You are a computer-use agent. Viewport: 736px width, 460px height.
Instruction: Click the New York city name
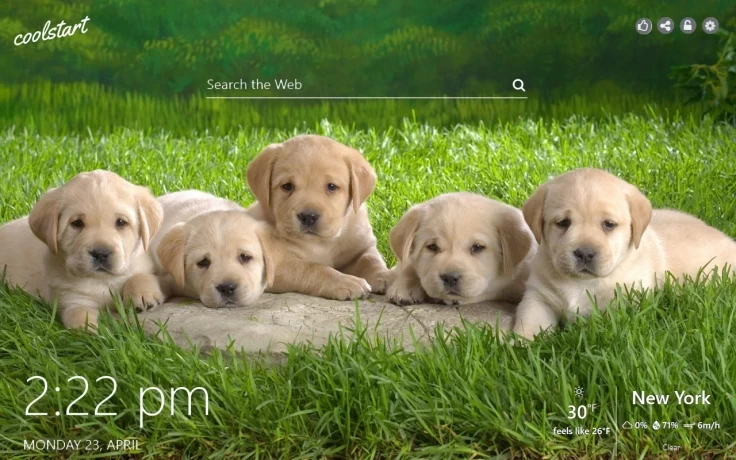click(x=671, y=398)
